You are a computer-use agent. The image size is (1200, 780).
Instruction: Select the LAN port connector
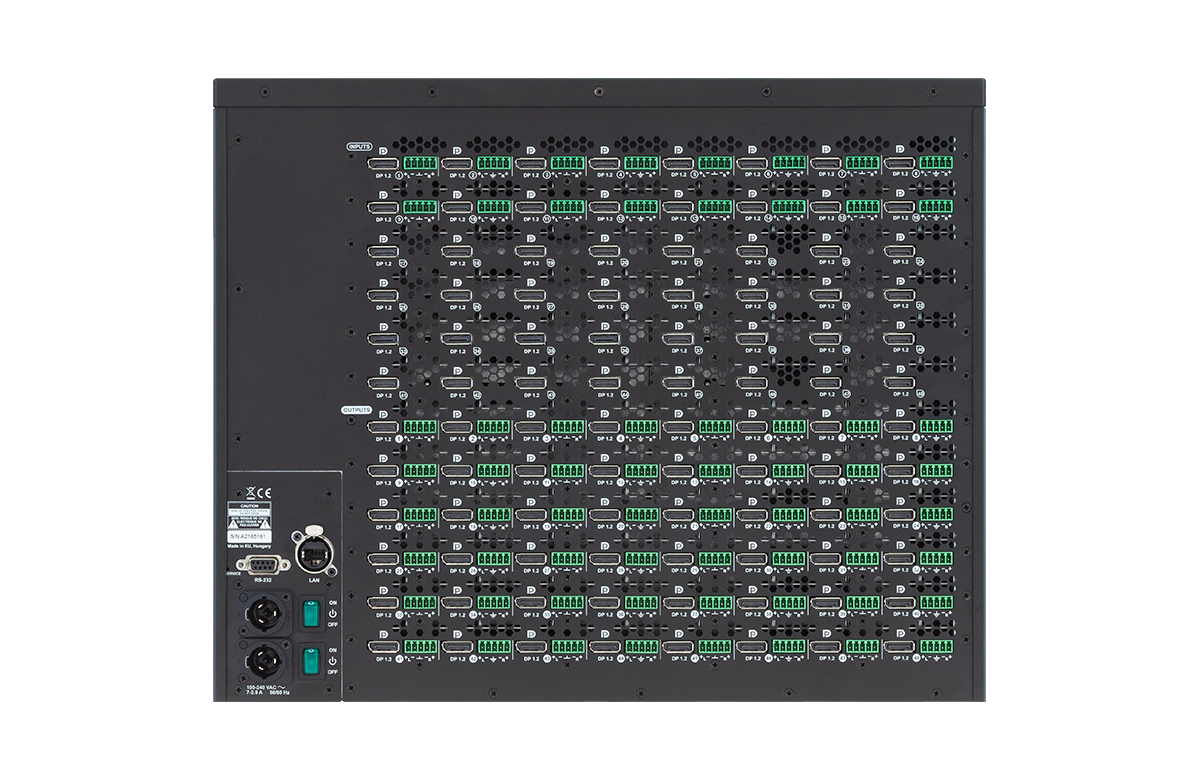[314, 554]
